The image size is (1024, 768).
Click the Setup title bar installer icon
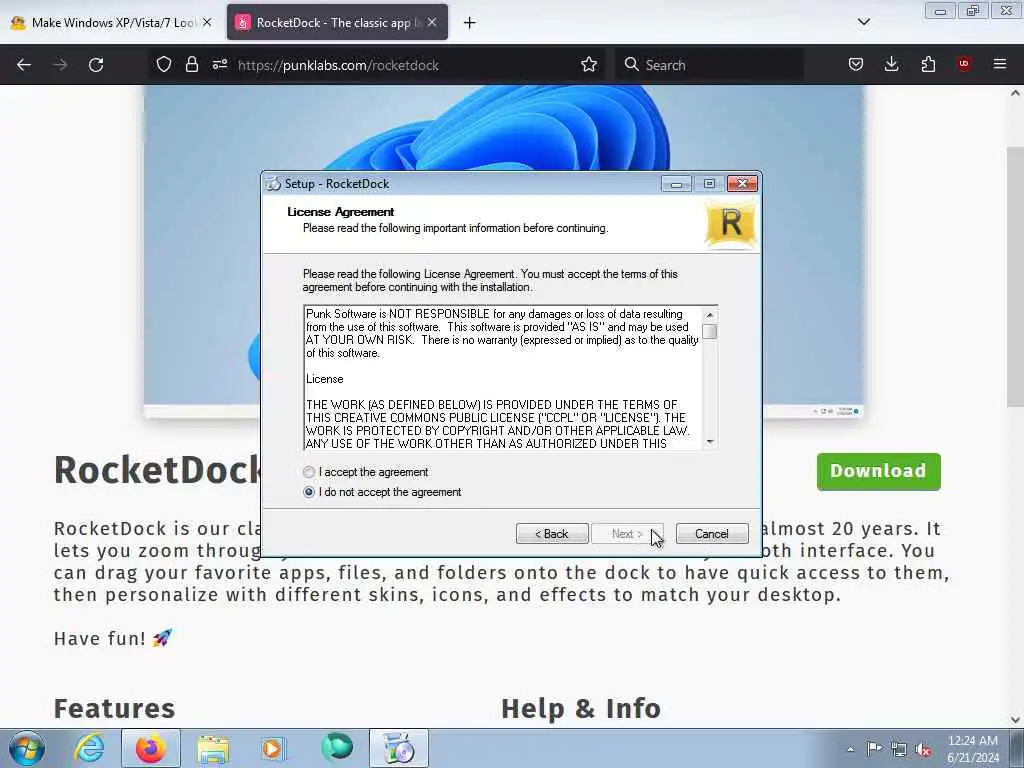click(273, 184)
